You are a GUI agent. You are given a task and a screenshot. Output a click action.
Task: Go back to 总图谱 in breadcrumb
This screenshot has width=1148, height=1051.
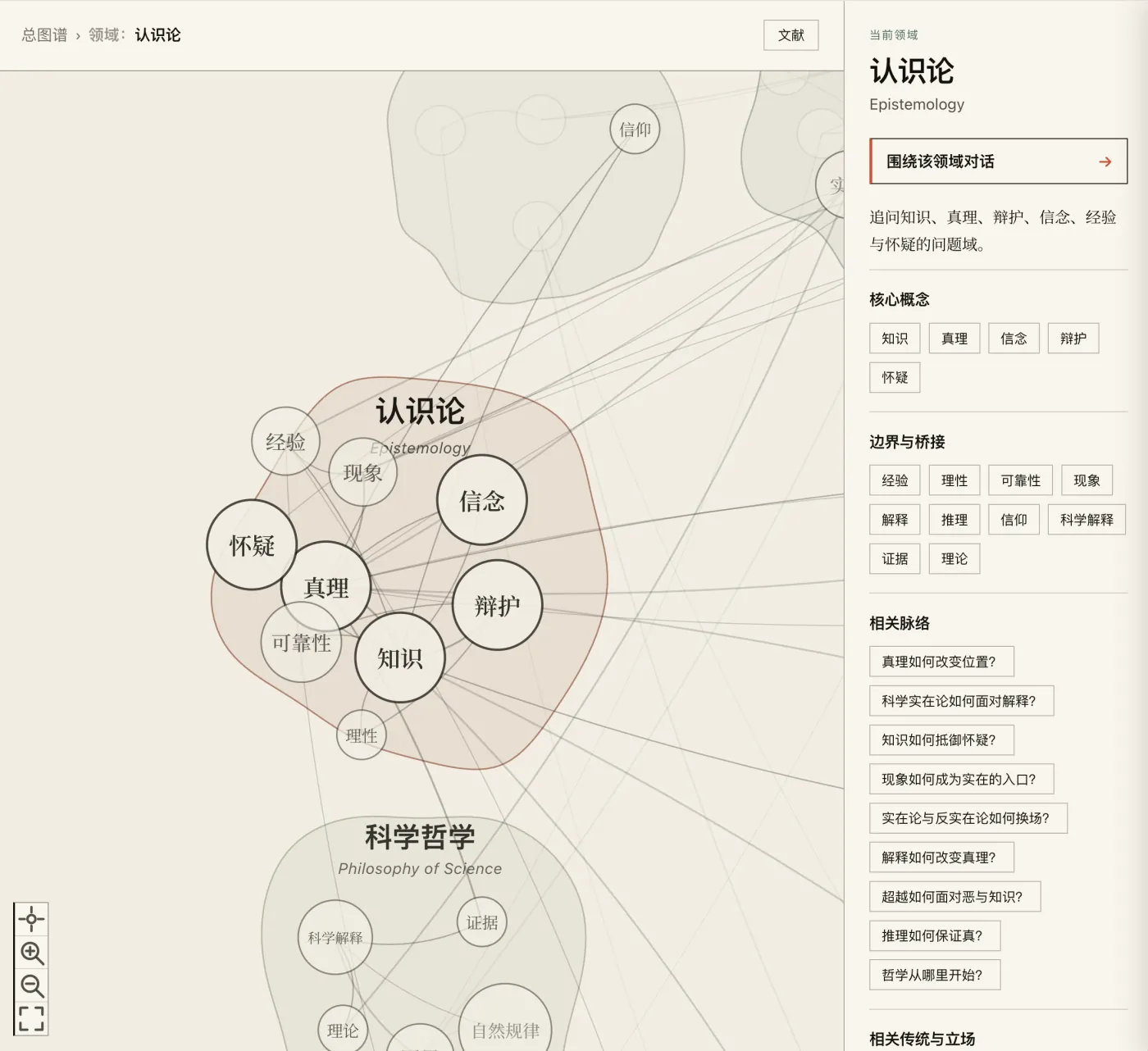[44, 35]
